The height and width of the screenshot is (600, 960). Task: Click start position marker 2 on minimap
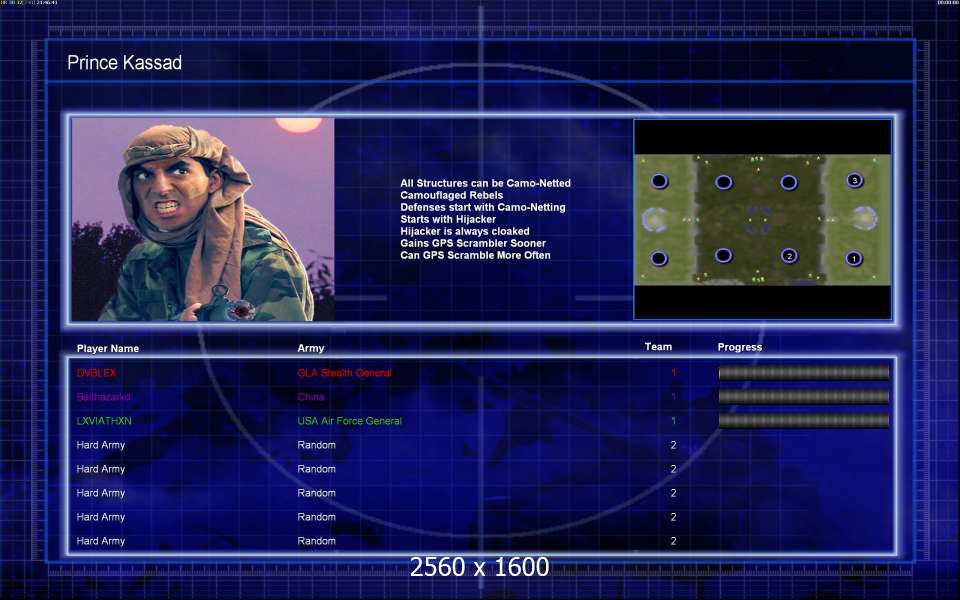click(x=789, y=256)
